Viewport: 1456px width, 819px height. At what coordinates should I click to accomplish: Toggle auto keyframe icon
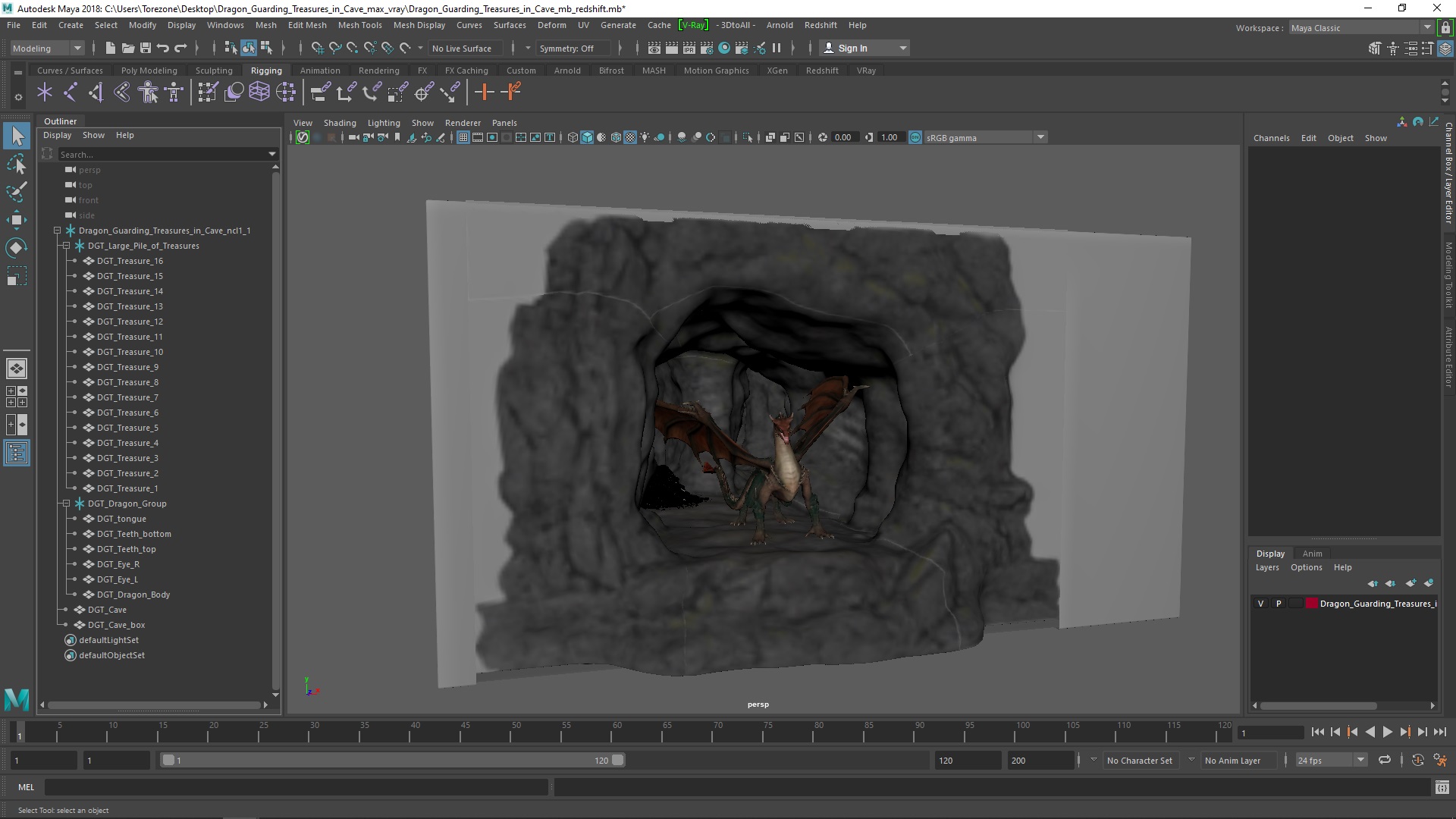click(x=1418, y=760)
